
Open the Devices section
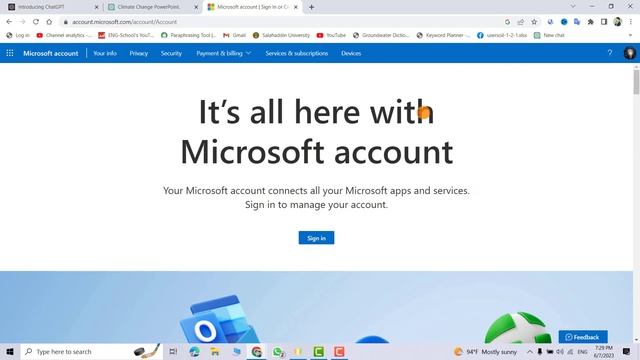[x=351, y=53]
